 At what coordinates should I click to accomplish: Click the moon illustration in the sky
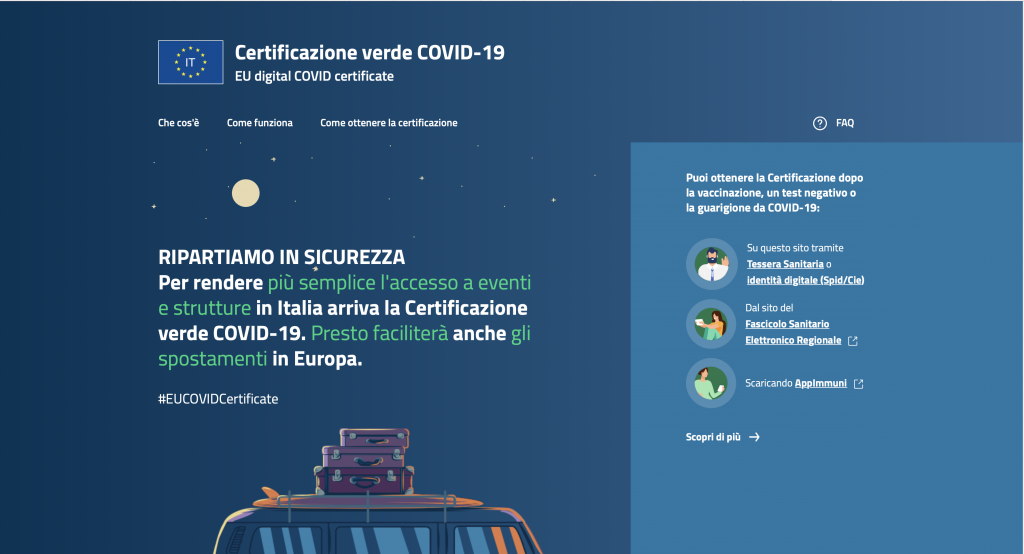click(246, 193)
